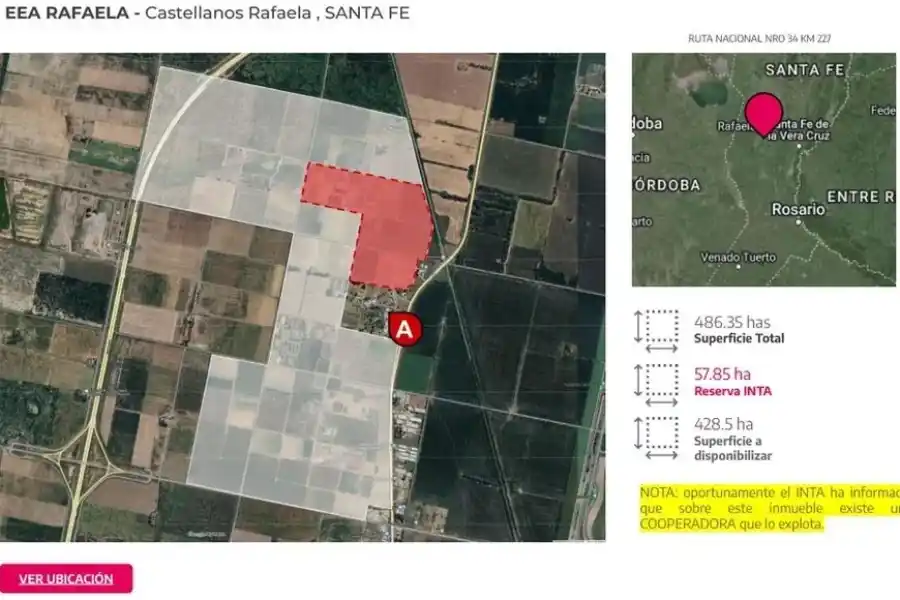Screen dimensions: 900x600
Task: Click the red circle marker labeled A
Action: (404, 329)
